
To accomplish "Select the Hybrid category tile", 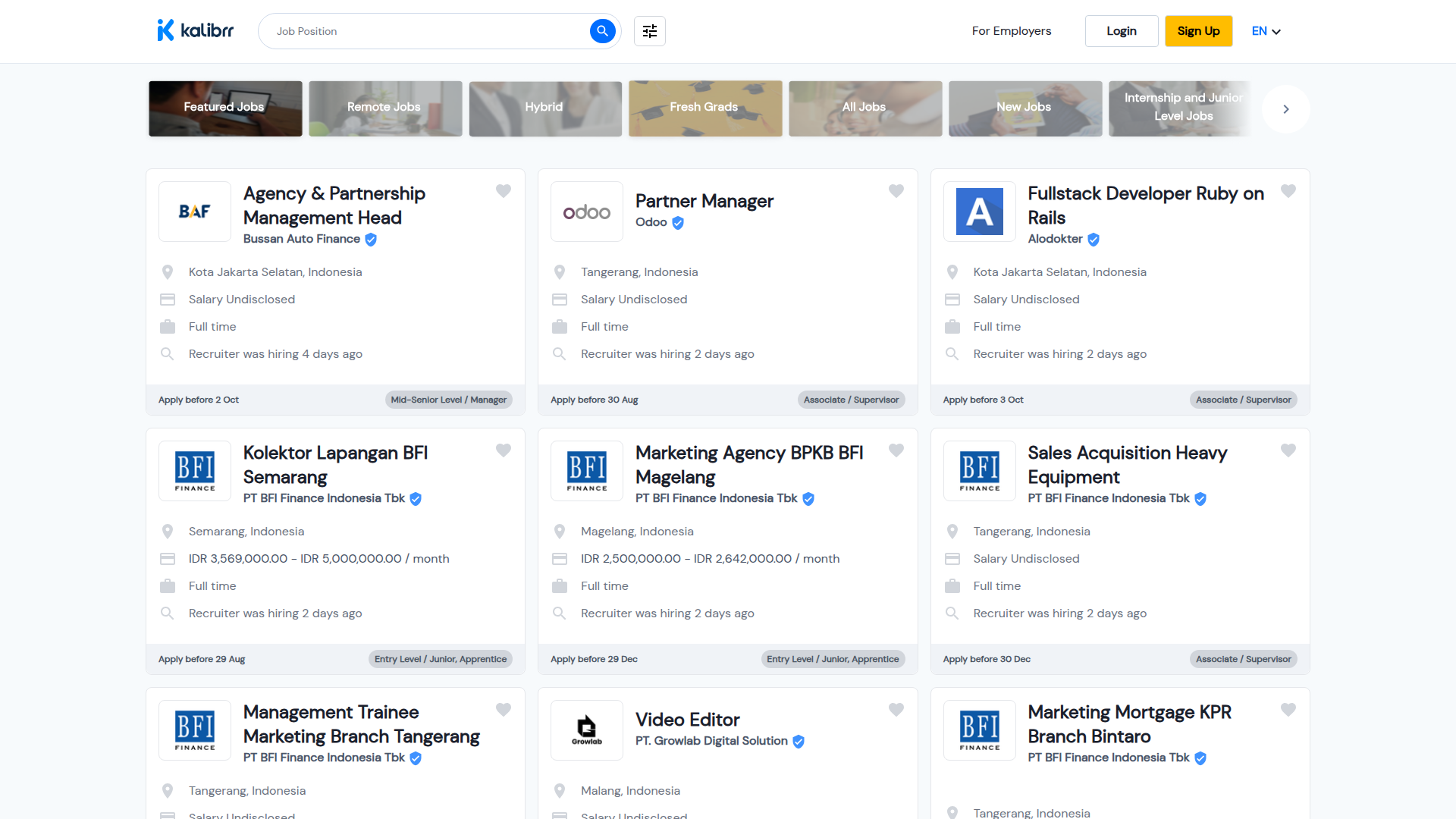I will (x=545, y=108).
